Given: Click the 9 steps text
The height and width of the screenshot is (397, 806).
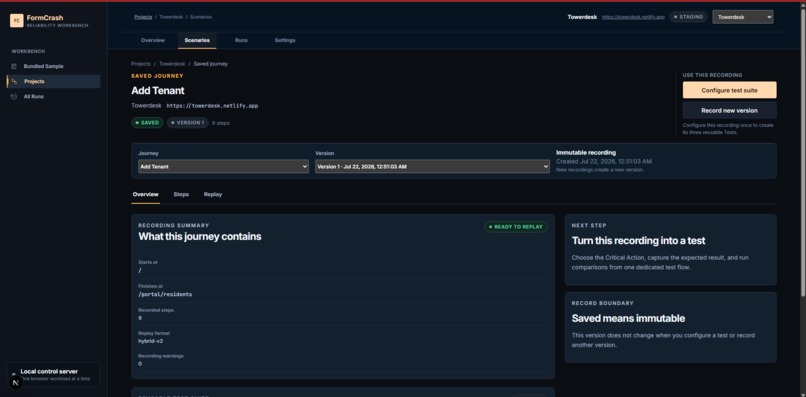Looking at the screenshot, I should click(x=221, y=123).
